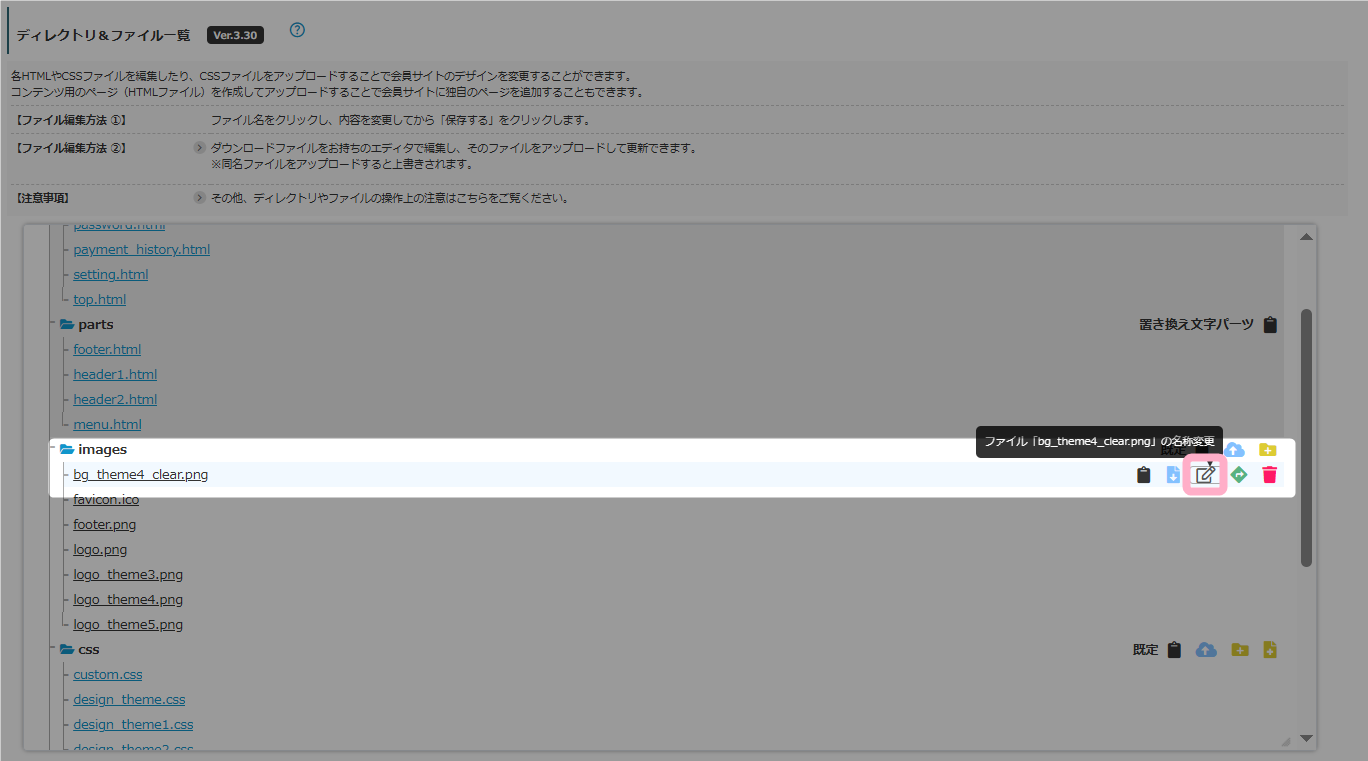The width and height of the screenshot is (1368, 761).
Task: Open the help question mark icon
Action: click(297, 30)
